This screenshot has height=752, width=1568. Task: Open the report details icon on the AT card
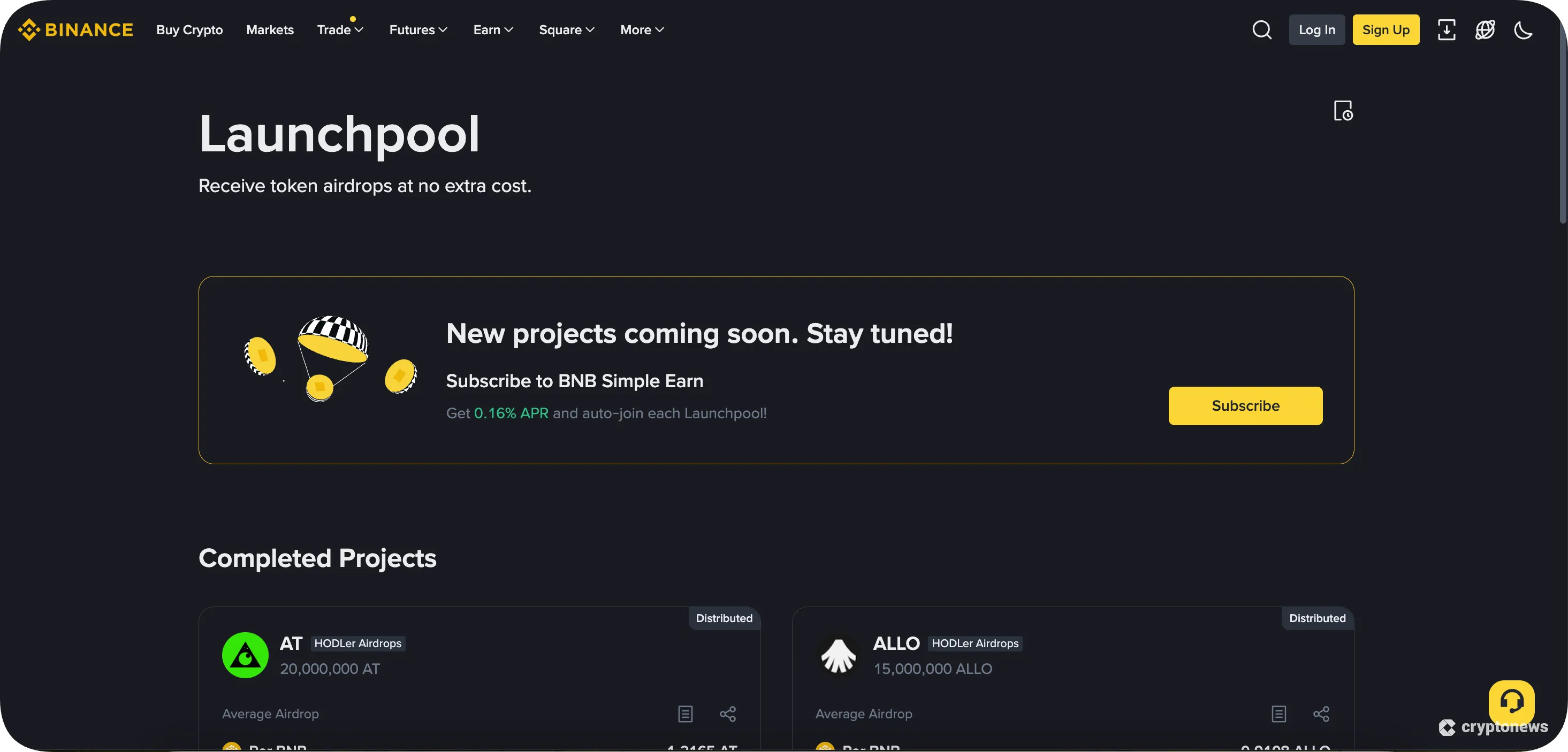pyautogui.click(x=685, y=714)
